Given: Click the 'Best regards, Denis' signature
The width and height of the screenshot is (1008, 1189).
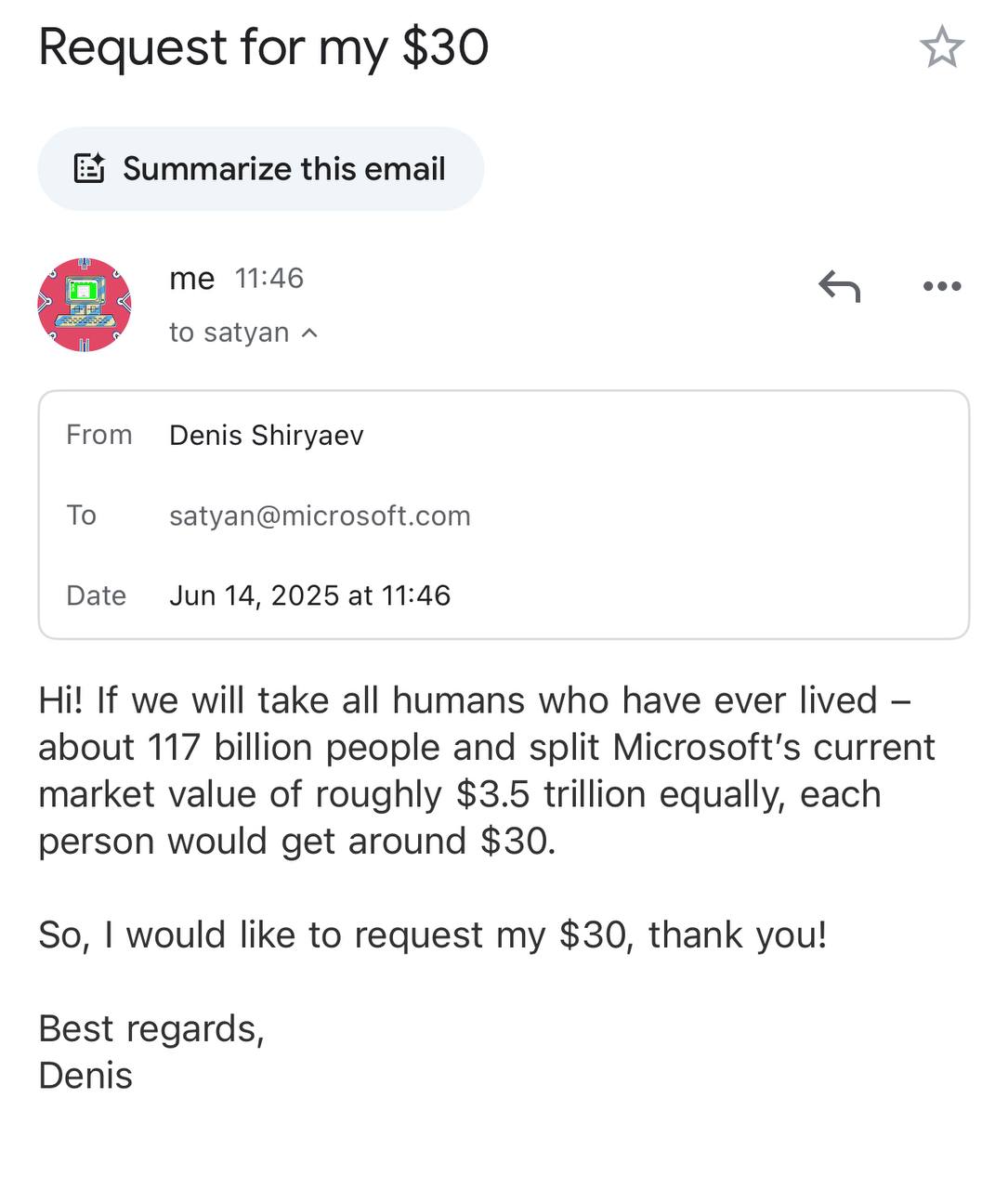Looking at the screenshot, I should tap(151, 1052).
